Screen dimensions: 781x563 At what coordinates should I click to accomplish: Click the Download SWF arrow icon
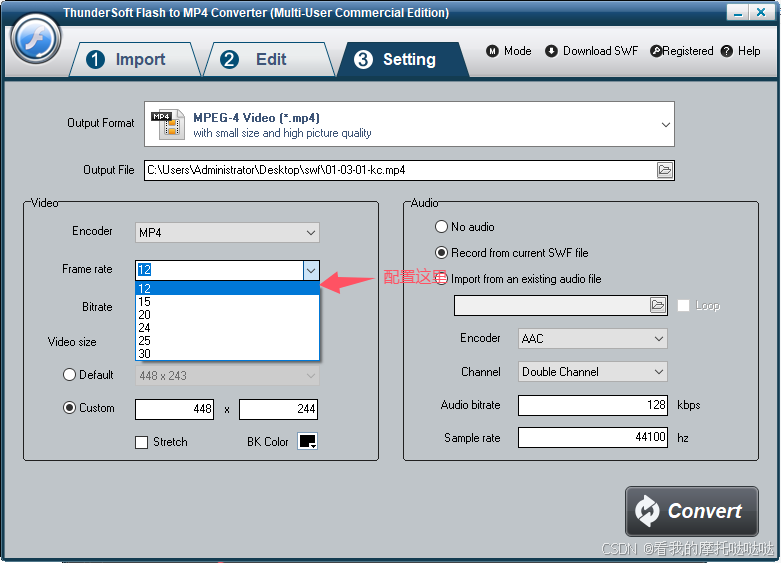pyautogui.click(x=551, y=51)
